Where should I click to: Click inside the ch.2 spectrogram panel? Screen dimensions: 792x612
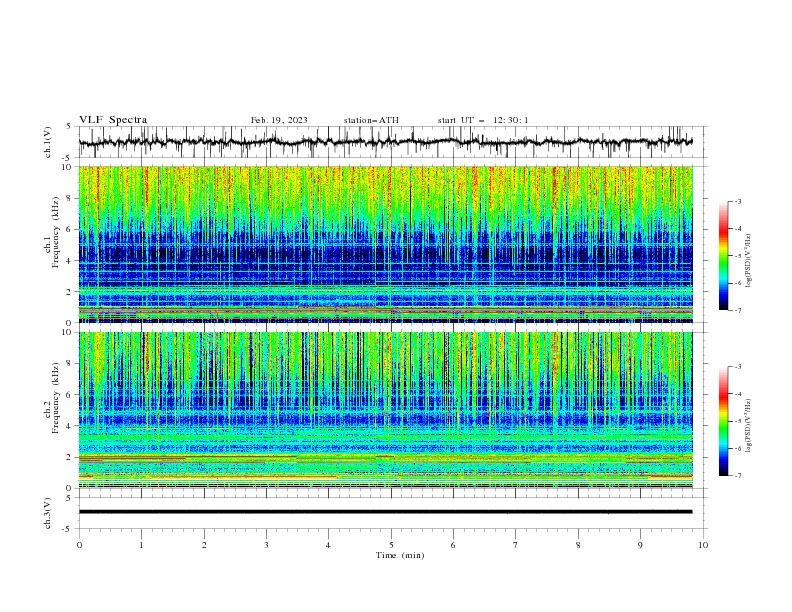(x=385, y=410)
